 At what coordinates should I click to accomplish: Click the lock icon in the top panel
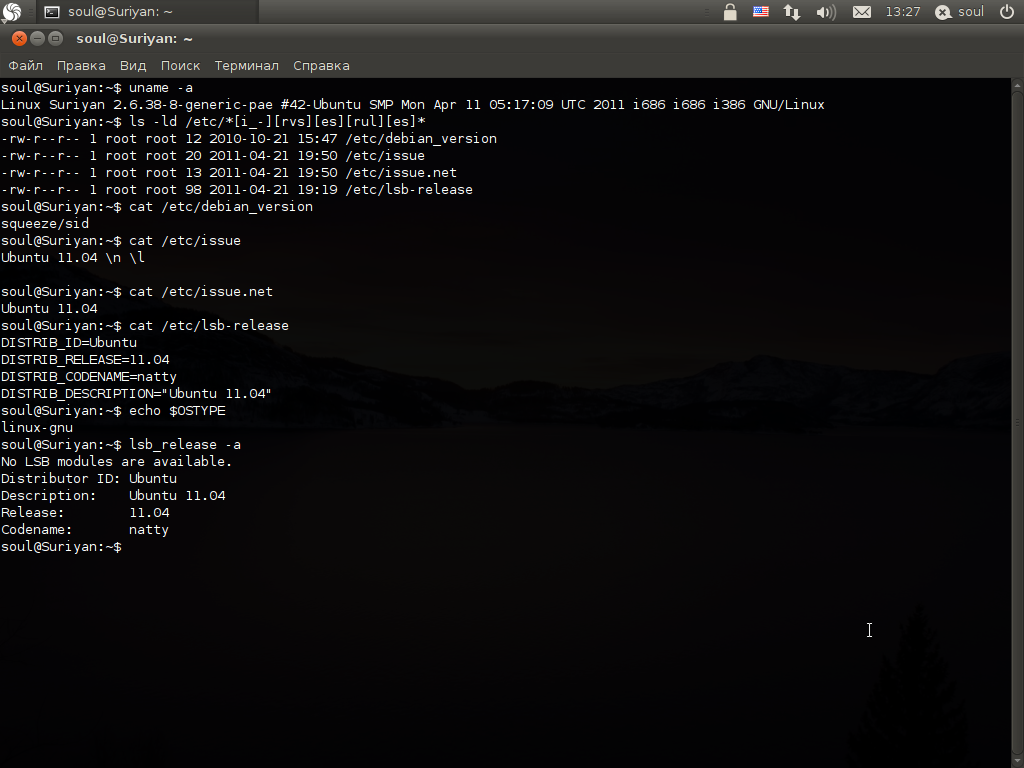[x=730, y=12]
